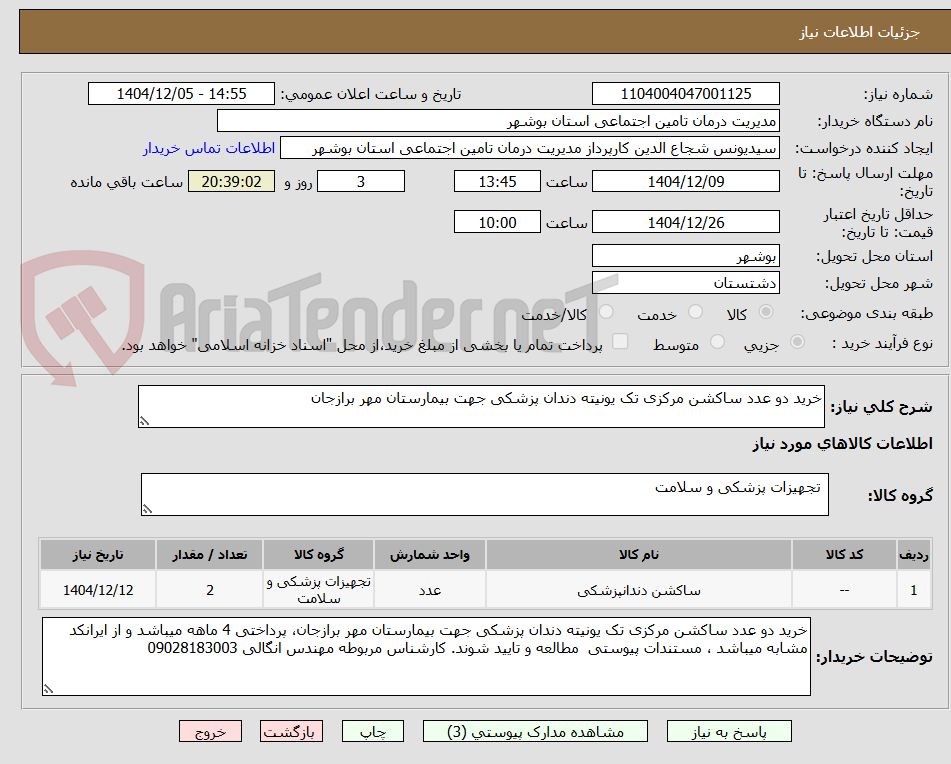Click the جزئیات اطلاعات نیاز page title
The image size is (951, 764).
coord(859,32)
